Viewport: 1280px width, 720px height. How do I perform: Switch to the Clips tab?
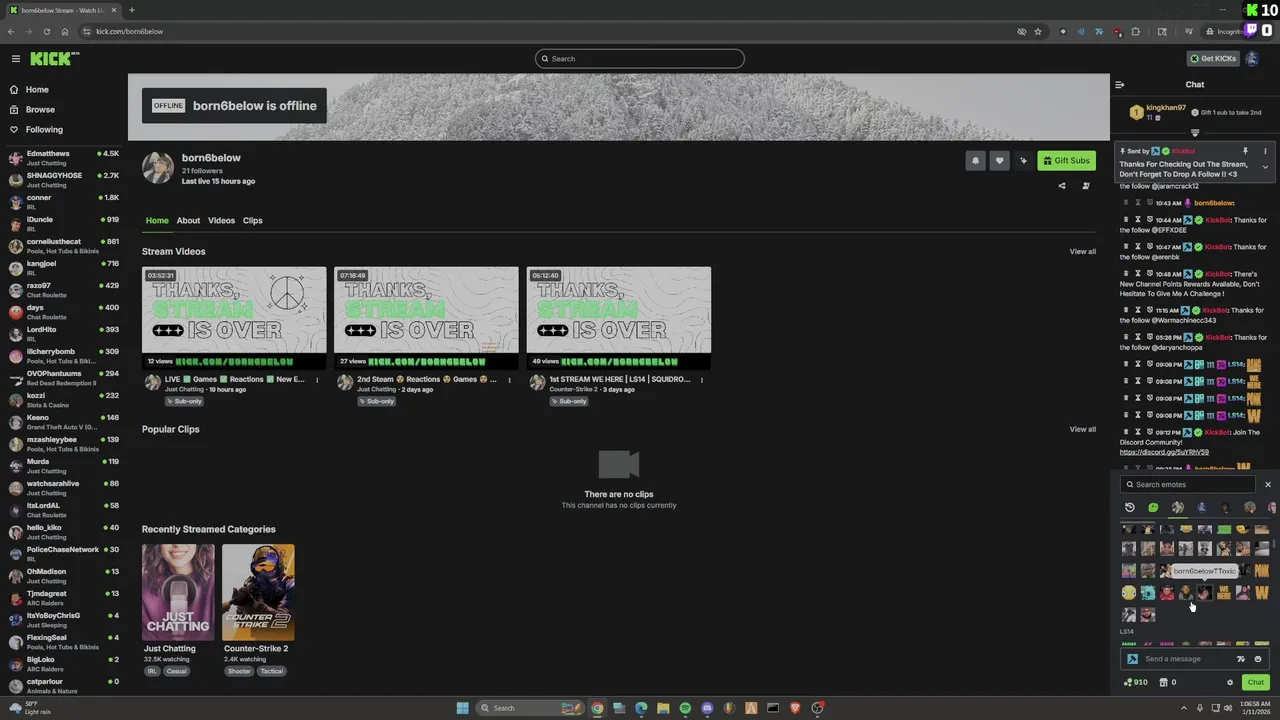pos(252,221)
